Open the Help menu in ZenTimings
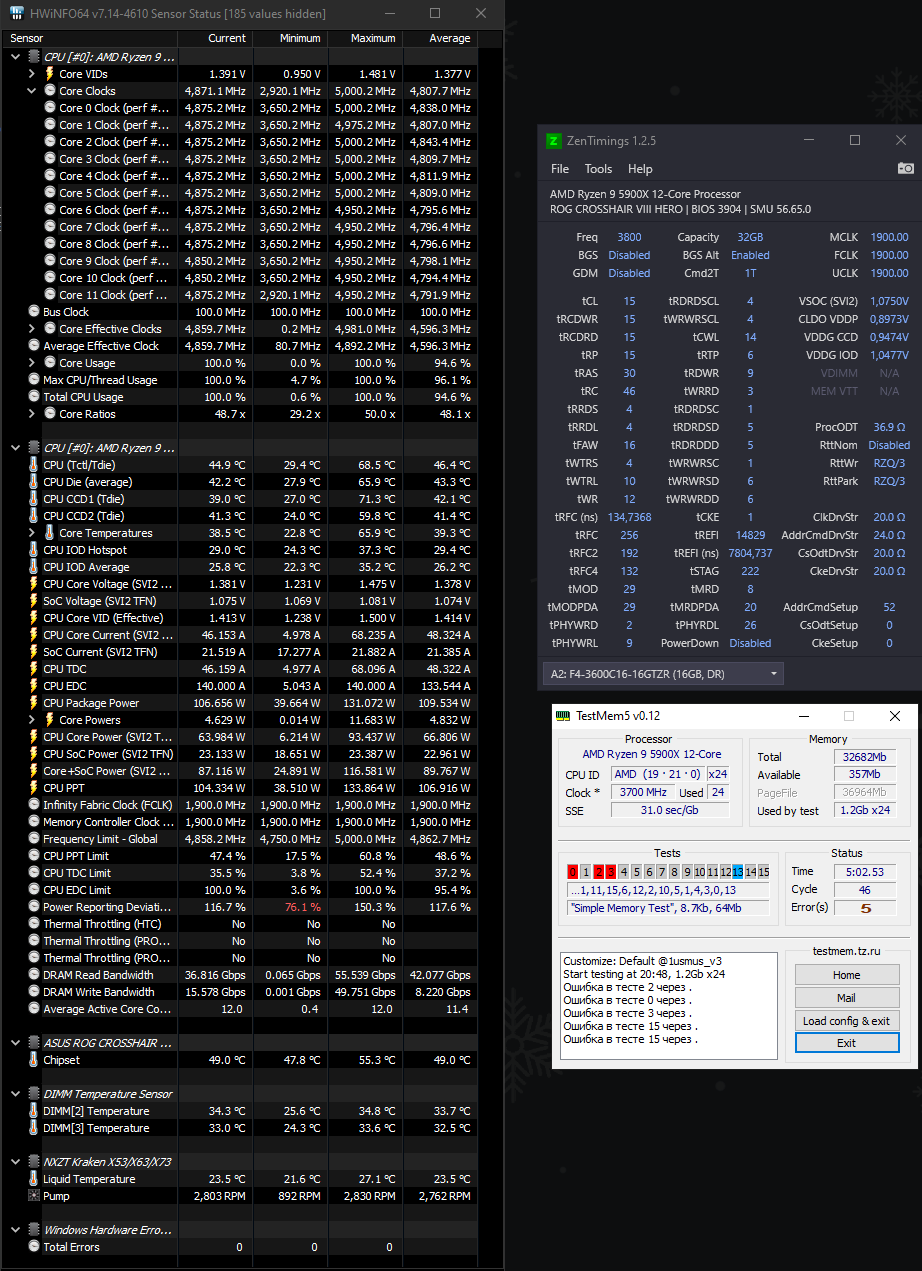The image size is (922, 1271). [640, 169]
